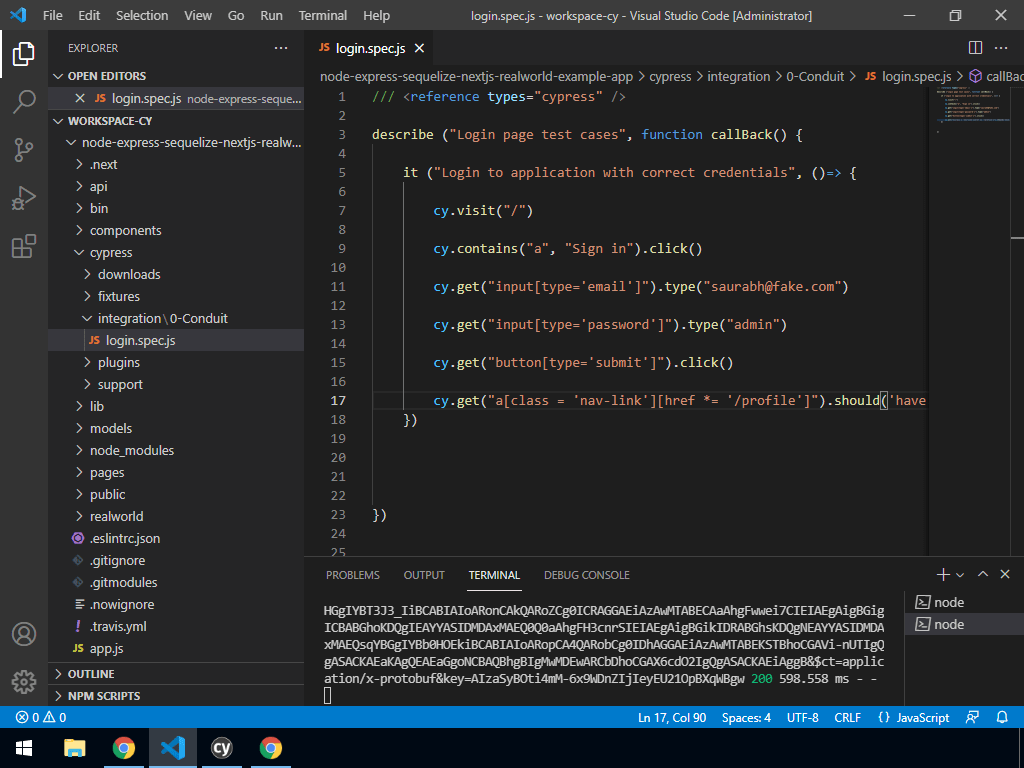Open the Terminal menu

(322, 15)
